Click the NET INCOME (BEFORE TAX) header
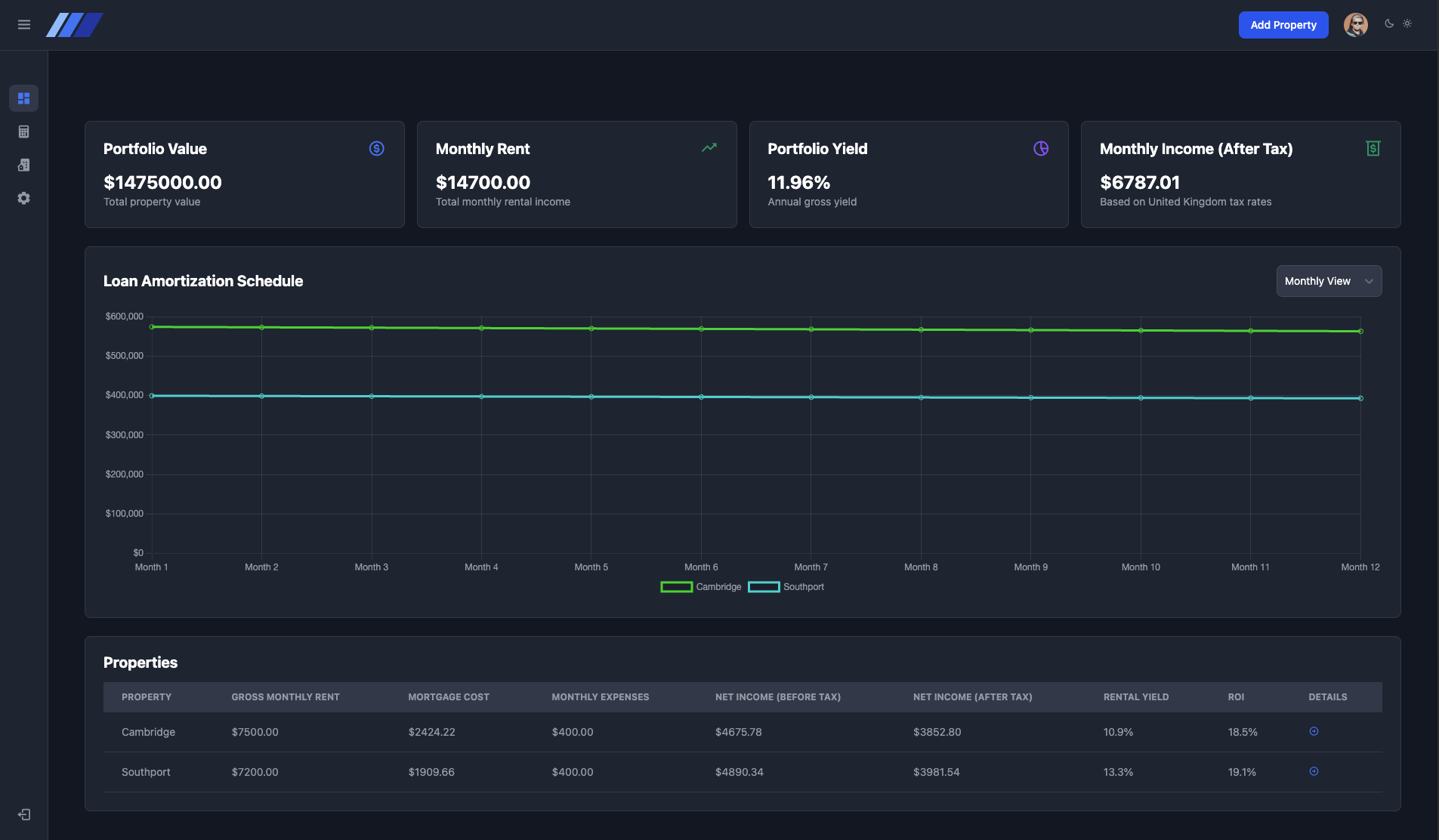The image size is (1439, 840). point(778,697)
